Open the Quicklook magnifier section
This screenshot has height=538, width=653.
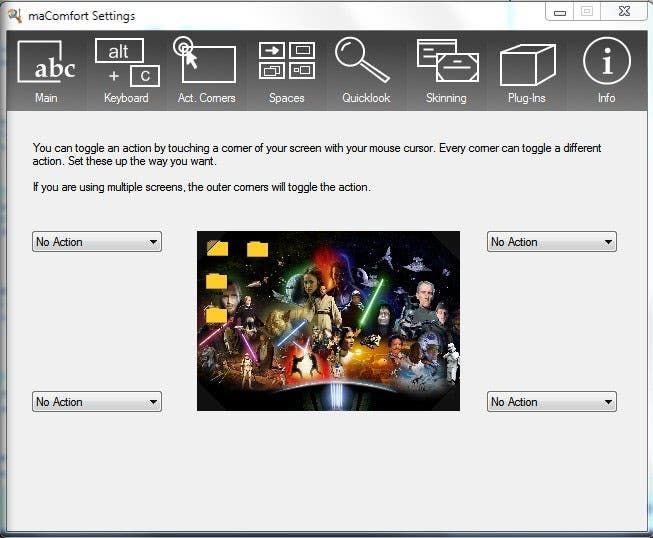(x=365, y=70)
